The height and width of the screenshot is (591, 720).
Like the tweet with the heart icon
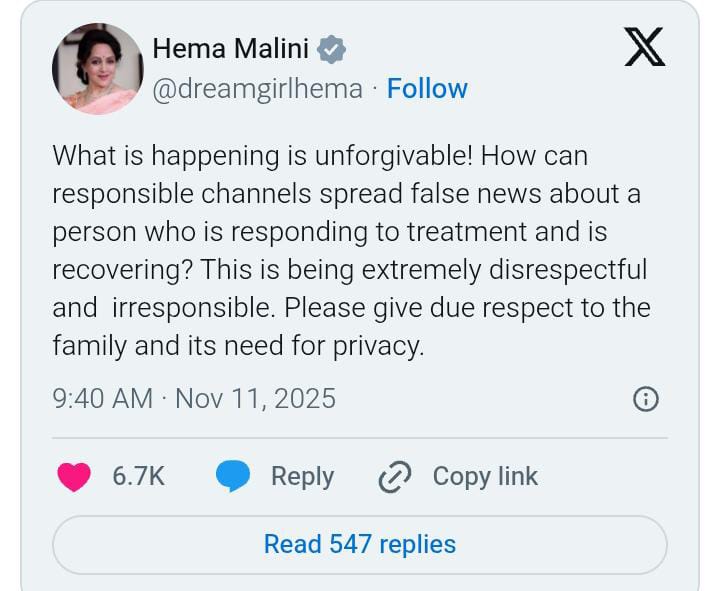(x=74, y=477)
